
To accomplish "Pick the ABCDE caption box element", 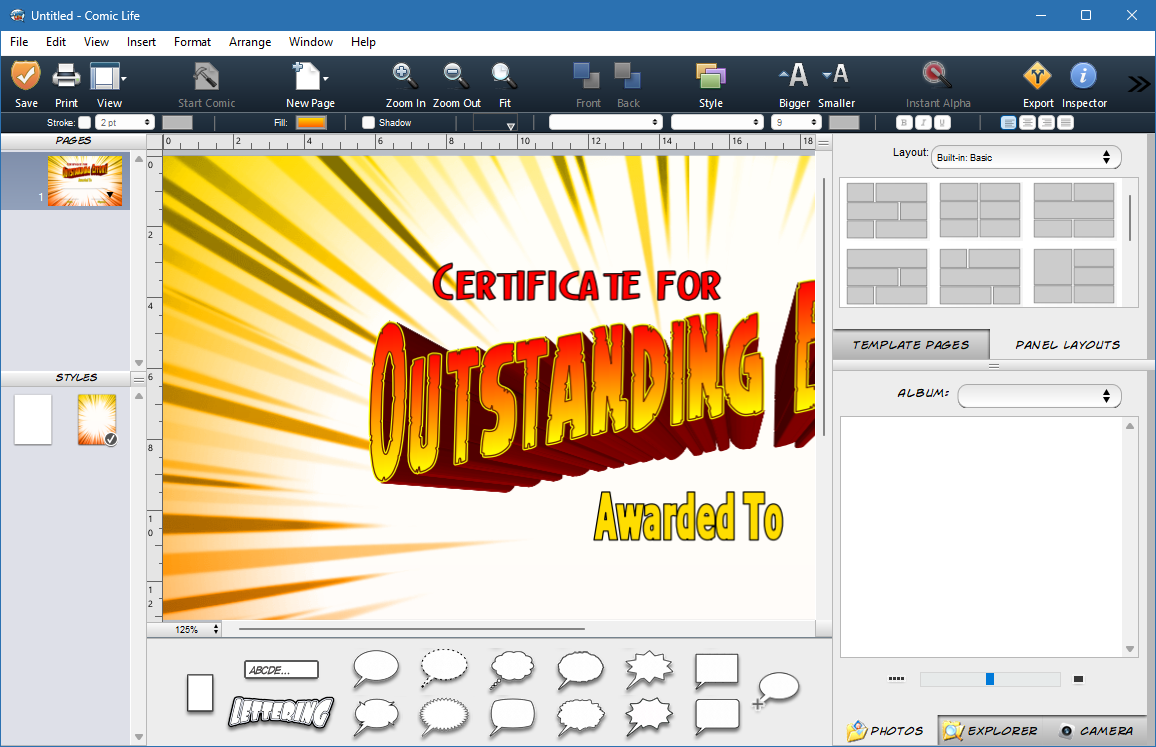I will click(x=281, y=670).
